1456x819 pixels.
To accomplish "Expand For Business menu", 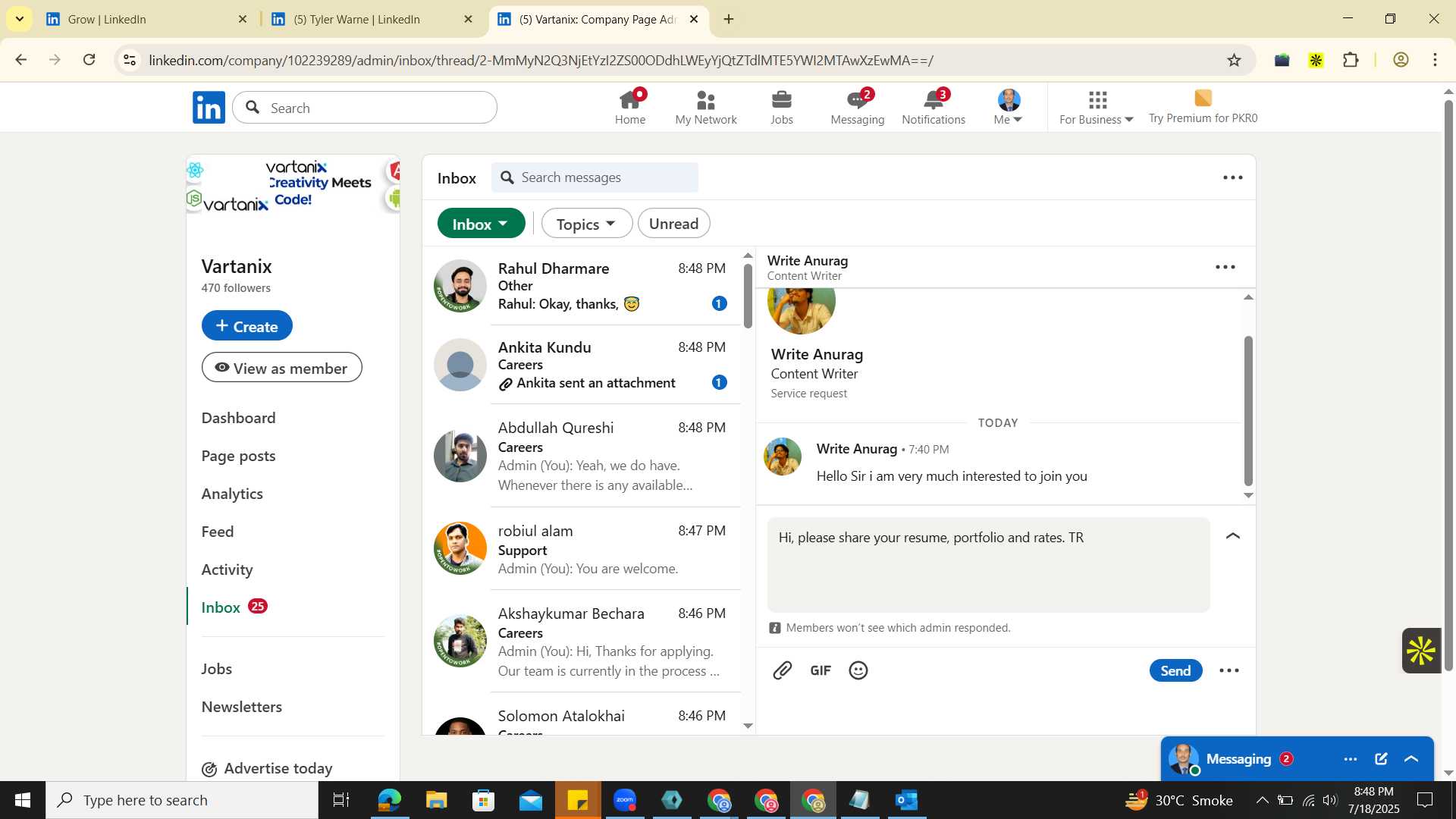I will tap(1097, 107).
